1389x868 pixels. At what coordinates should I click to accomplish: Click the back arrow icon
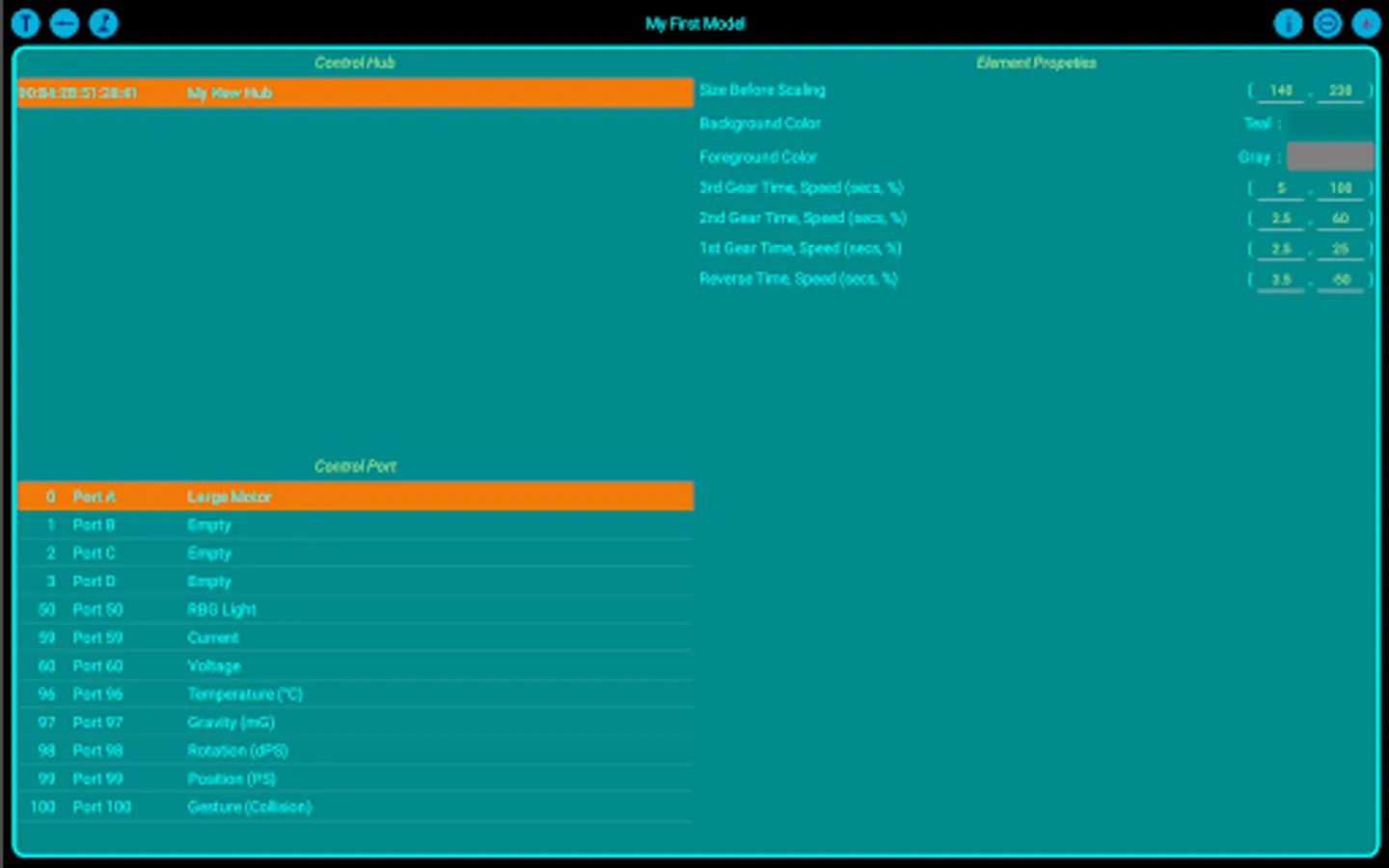[64, 23]
